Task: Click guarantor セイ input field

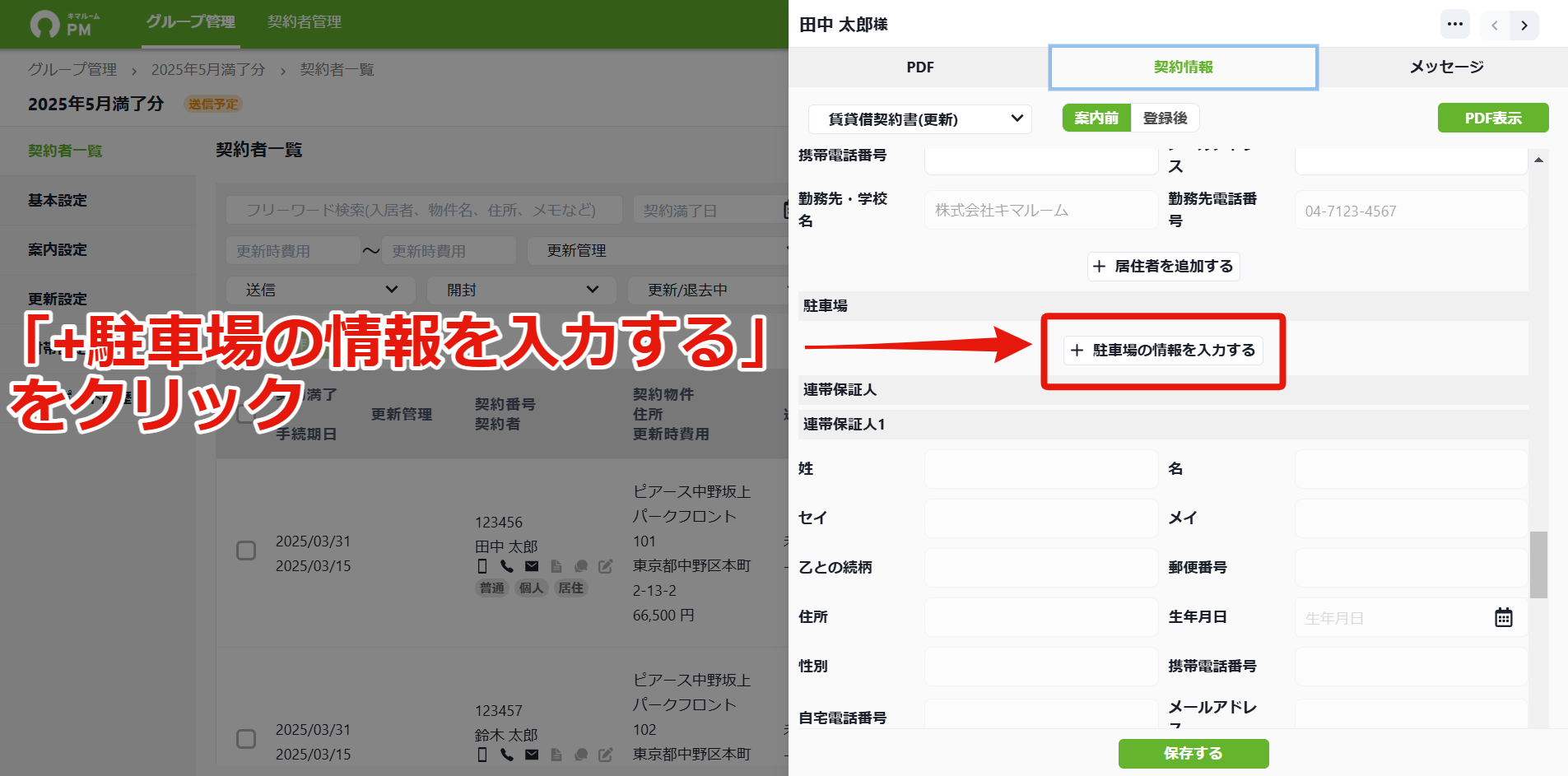Action: pyautogui.click(x=1041, y=518)
